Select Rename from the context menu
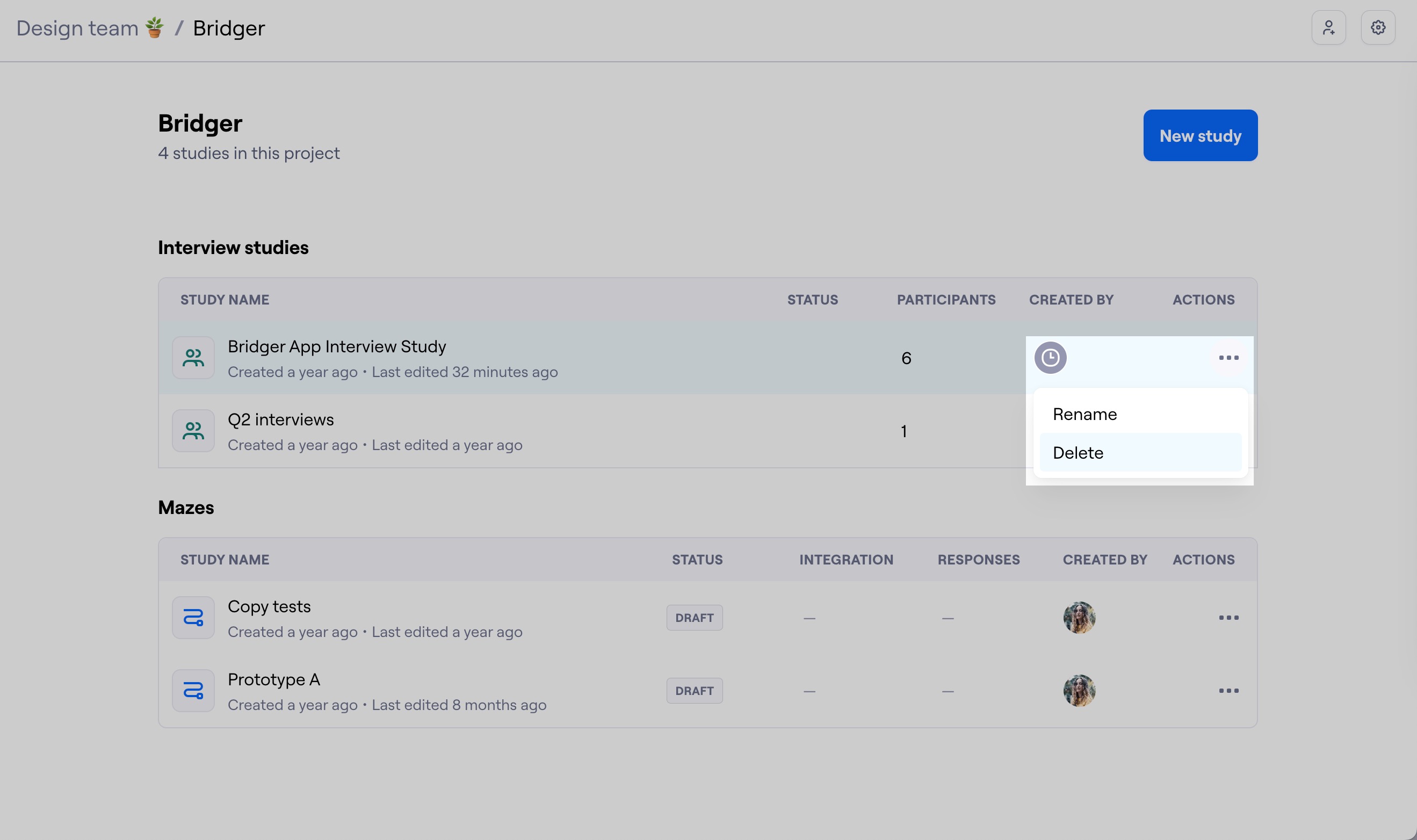The image size is (1417, 840). (1084, 414)
